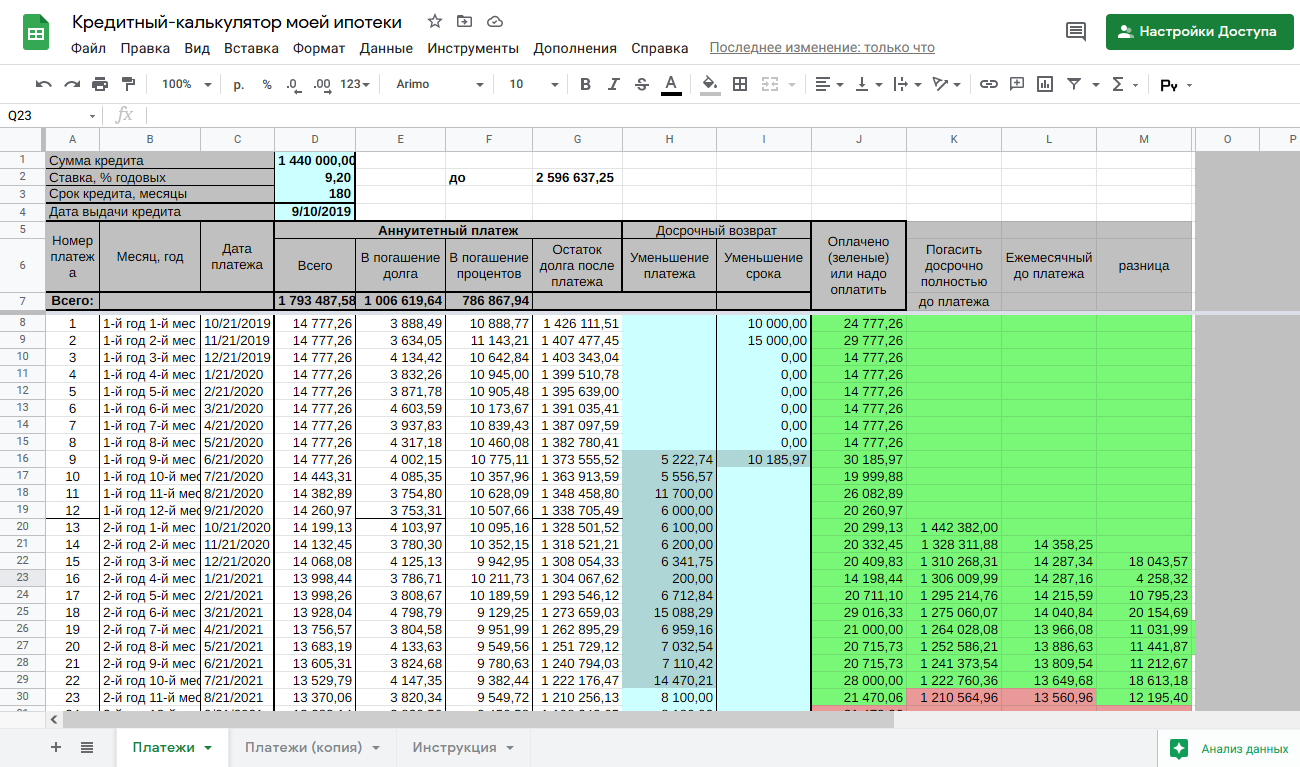
Task: Select row header 16
Action: point(22,459)
